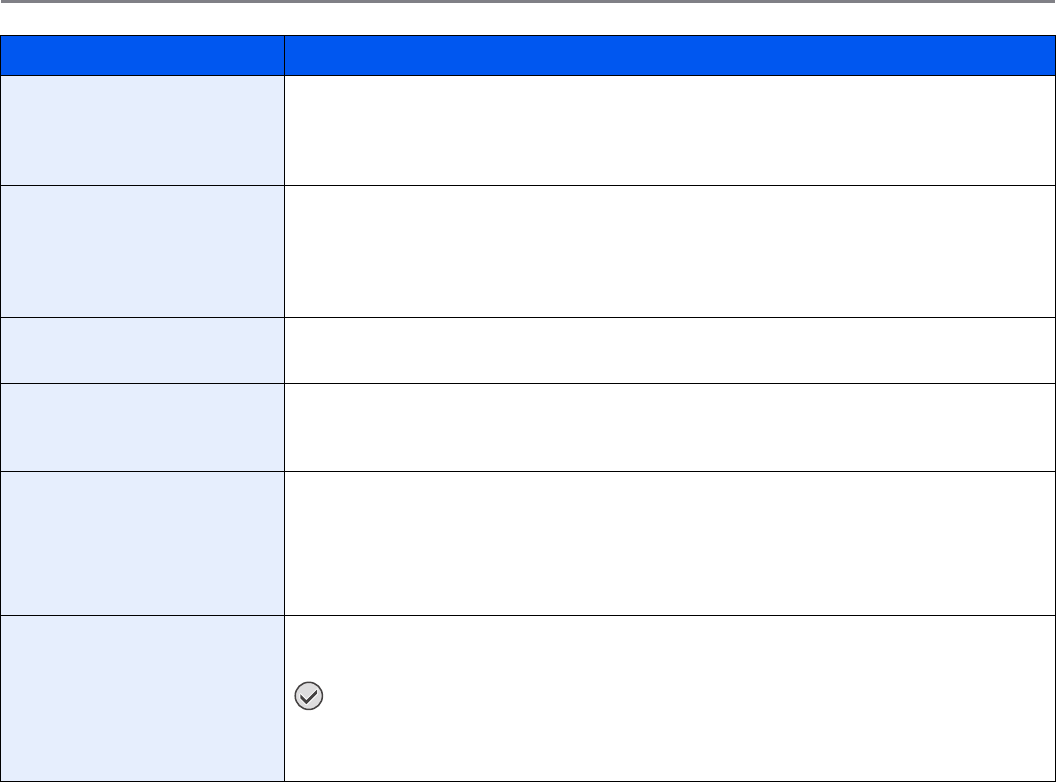Click the first white cell under the header
The image size is (1056, 782).
(669, 130)
